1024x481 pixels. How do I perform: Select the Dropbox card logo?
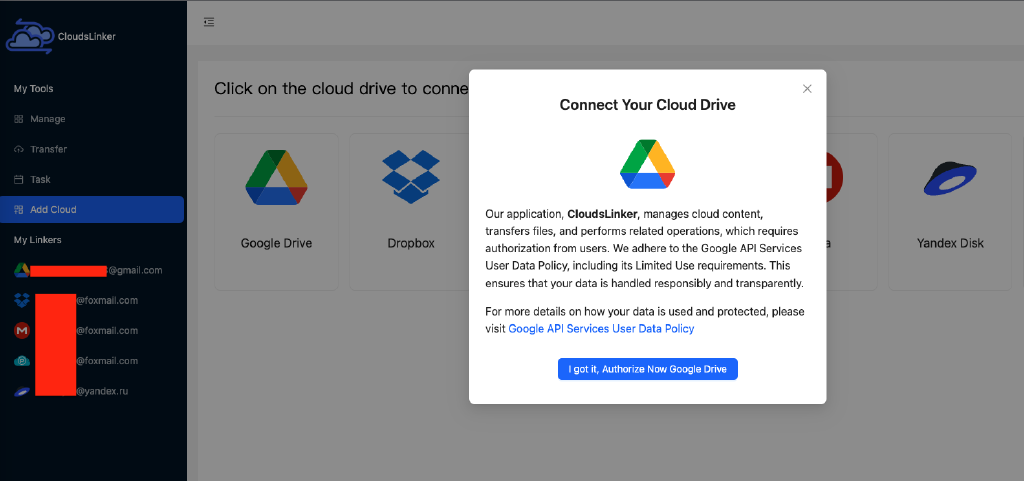click(x=411, y=176)
